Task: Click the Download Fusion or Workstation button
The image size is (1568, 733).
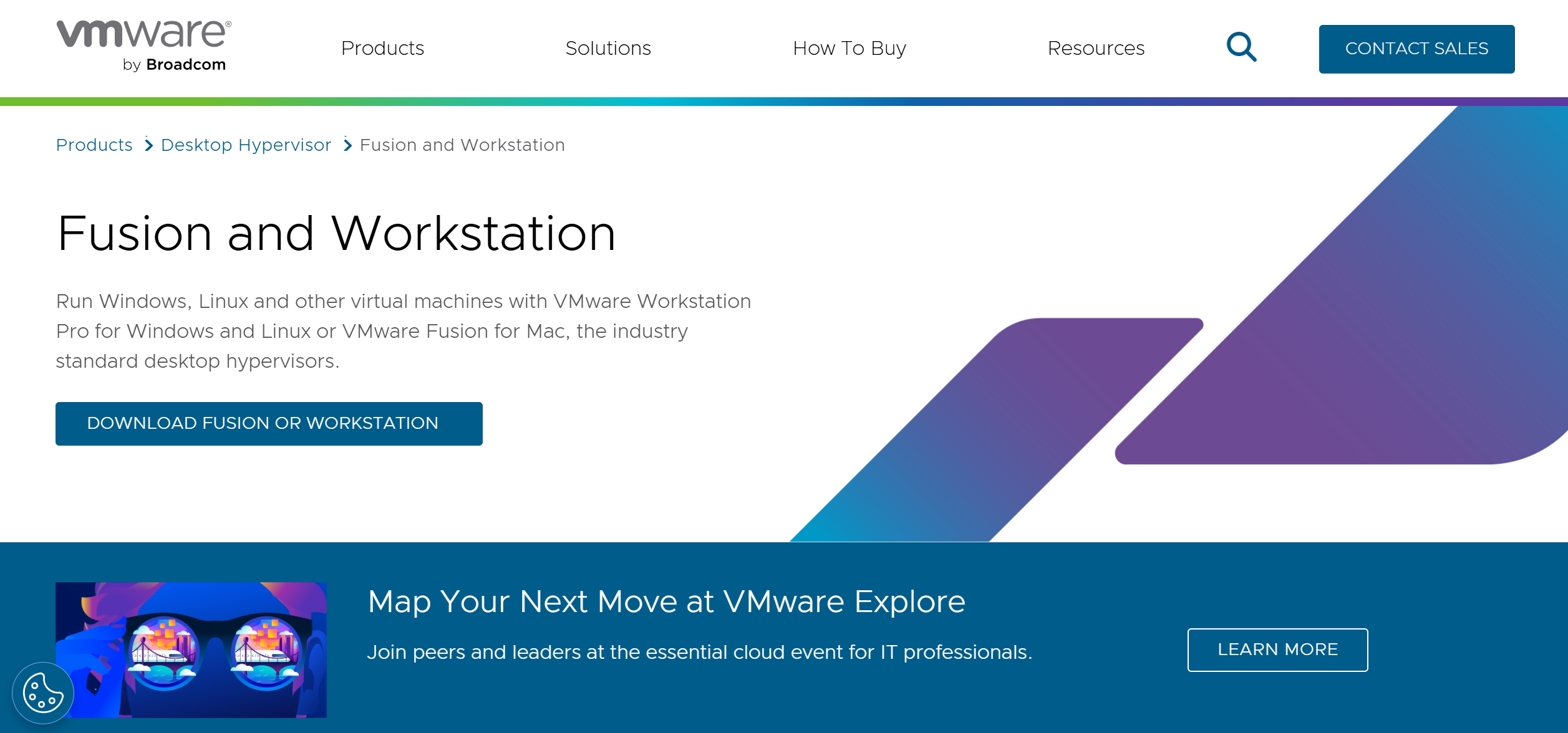Action: (x=269, y=423)
